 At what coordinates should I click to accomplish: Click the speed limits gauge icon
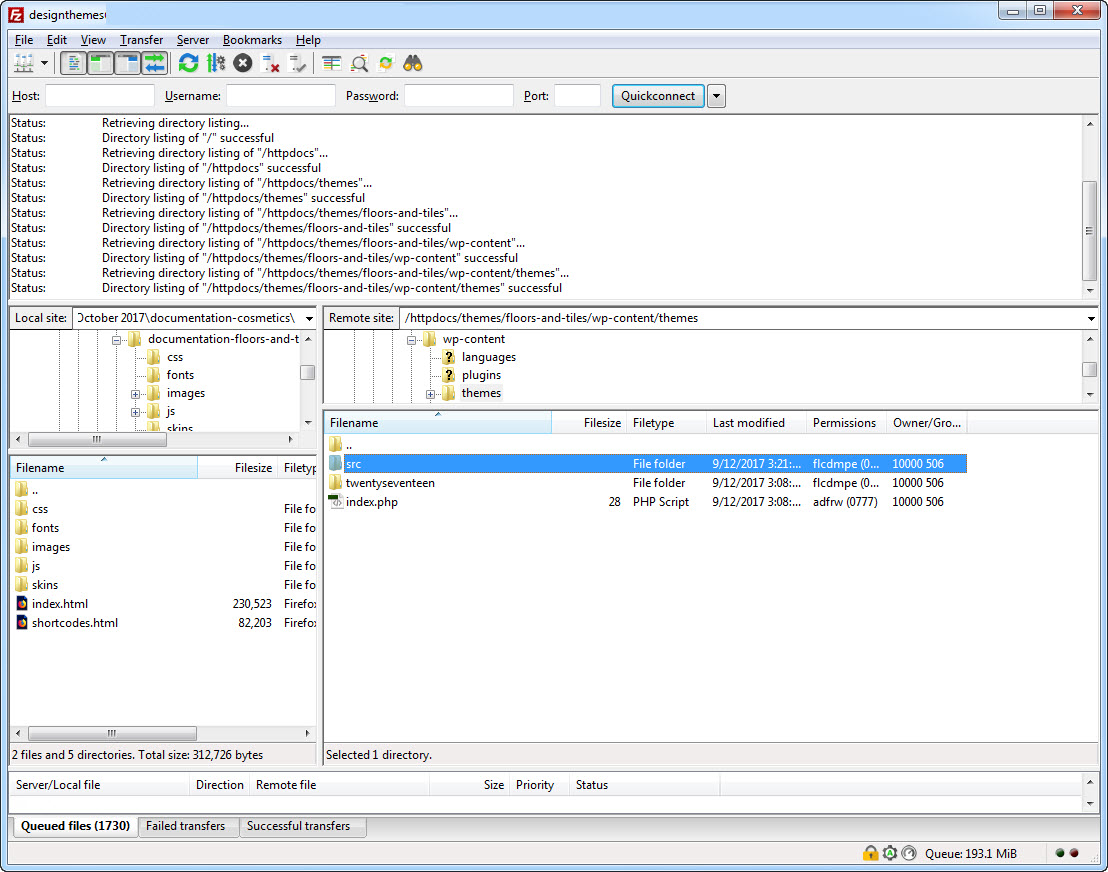point(909,853)
